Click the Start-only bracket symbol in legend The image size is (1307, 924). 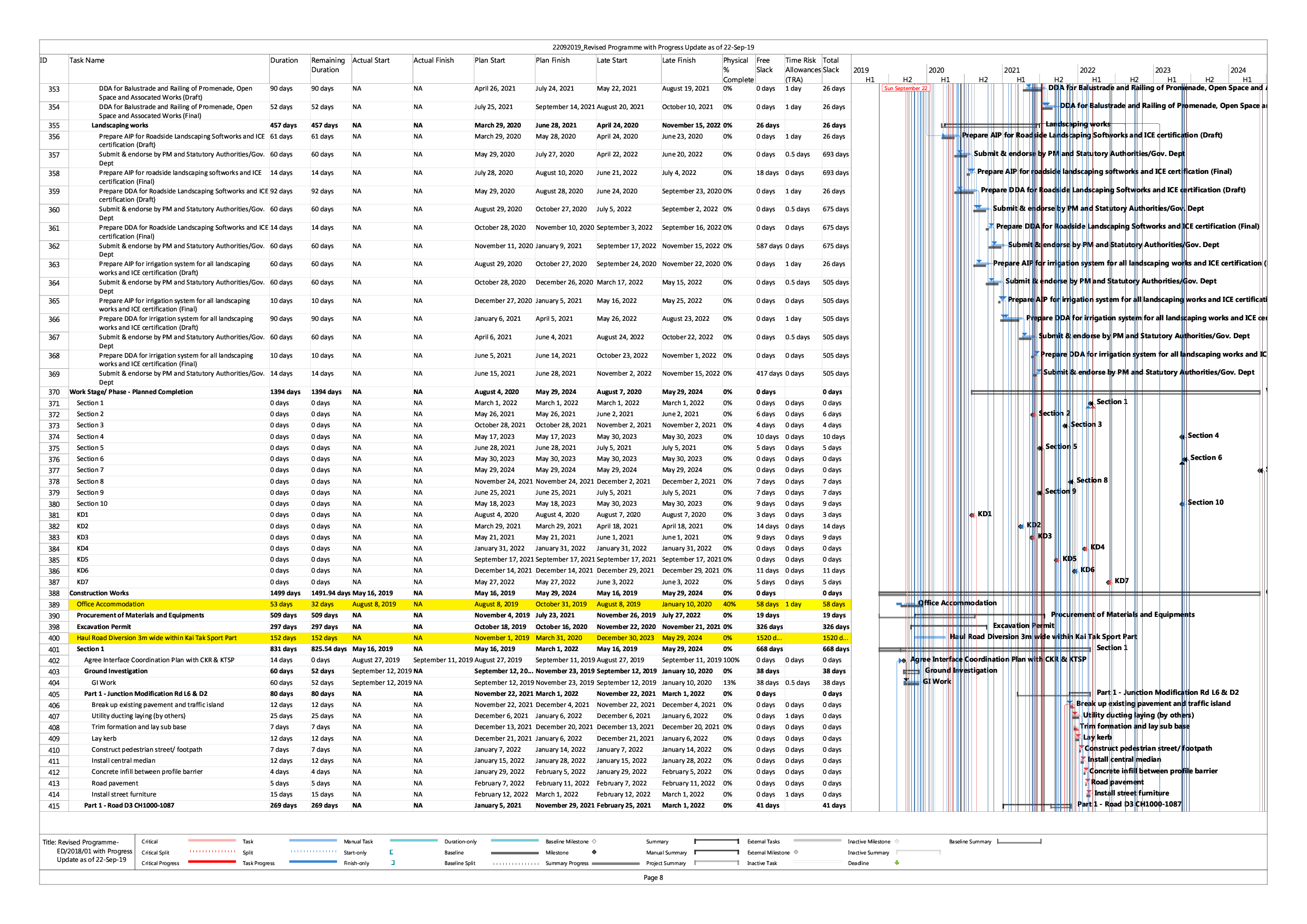click(x=391, y=852)
